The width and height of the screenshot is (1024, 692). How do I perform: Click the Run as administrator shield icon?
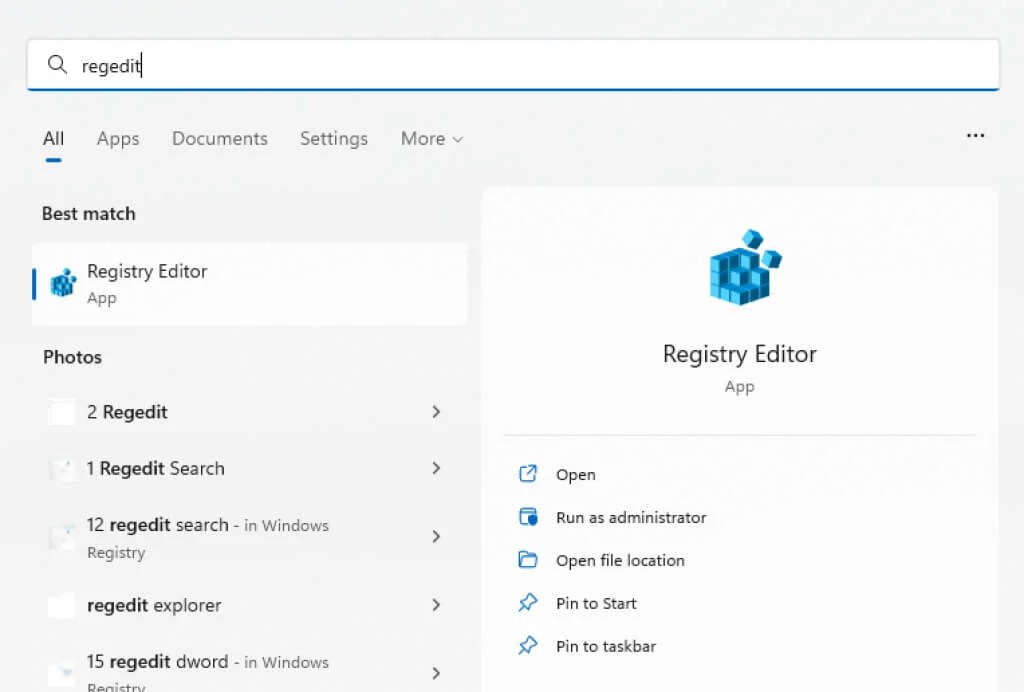pos(528,517)
